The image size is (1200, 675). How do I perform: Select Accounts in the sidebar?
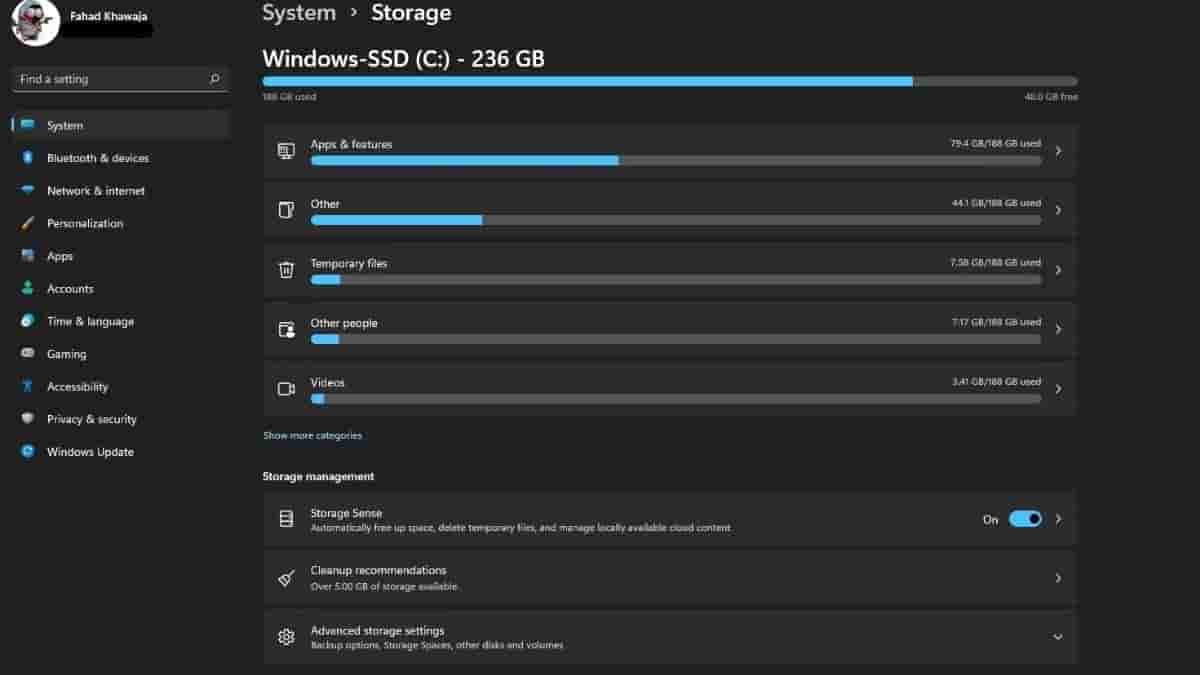[70, 289]
